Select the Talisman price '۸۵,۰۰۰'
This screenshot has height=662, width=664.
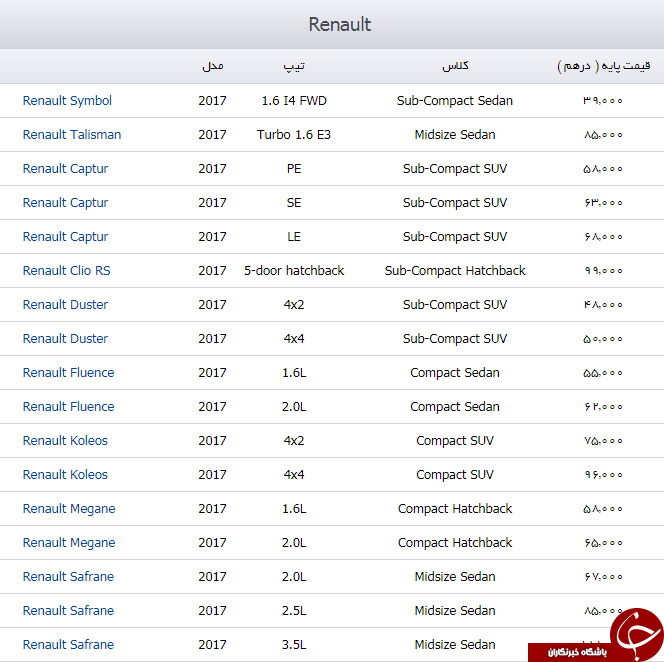coord(603,135)
